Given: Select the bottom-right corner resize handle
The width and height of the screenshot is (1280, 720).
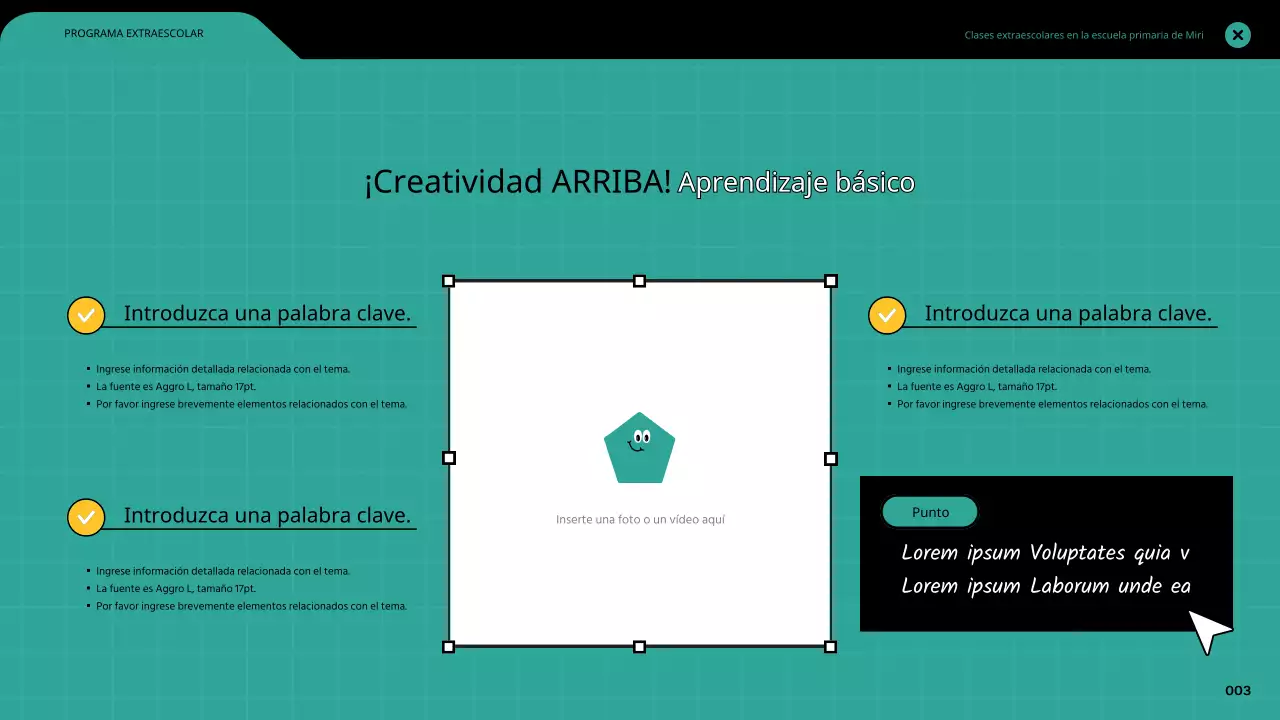Looking at the screenshot, I should click(x=830, y=647).
